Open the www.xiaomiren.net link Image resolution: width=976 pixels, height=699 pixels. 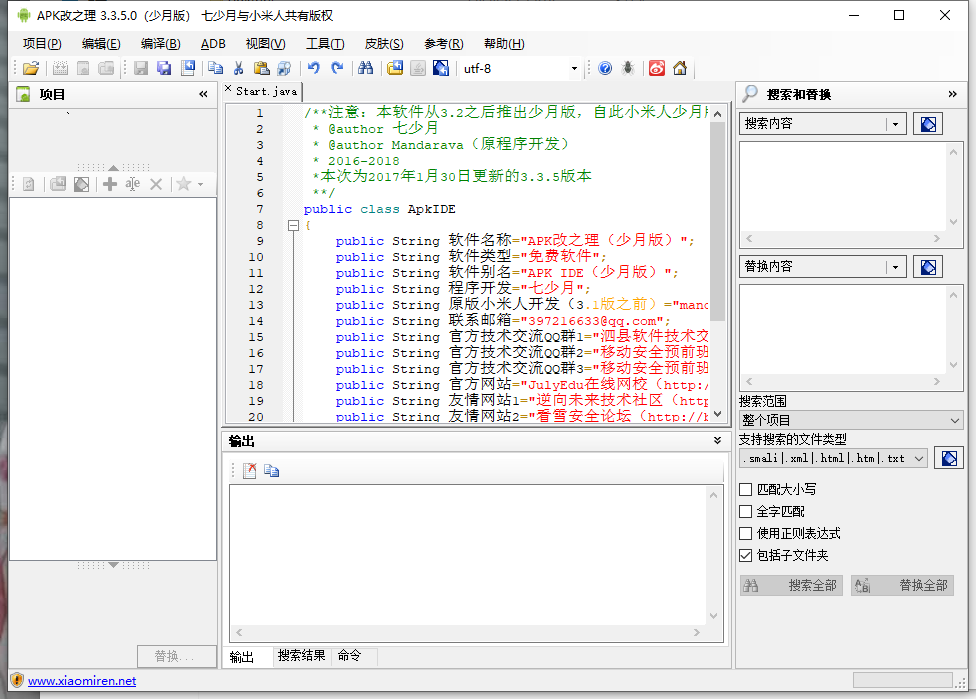(82, 681)
